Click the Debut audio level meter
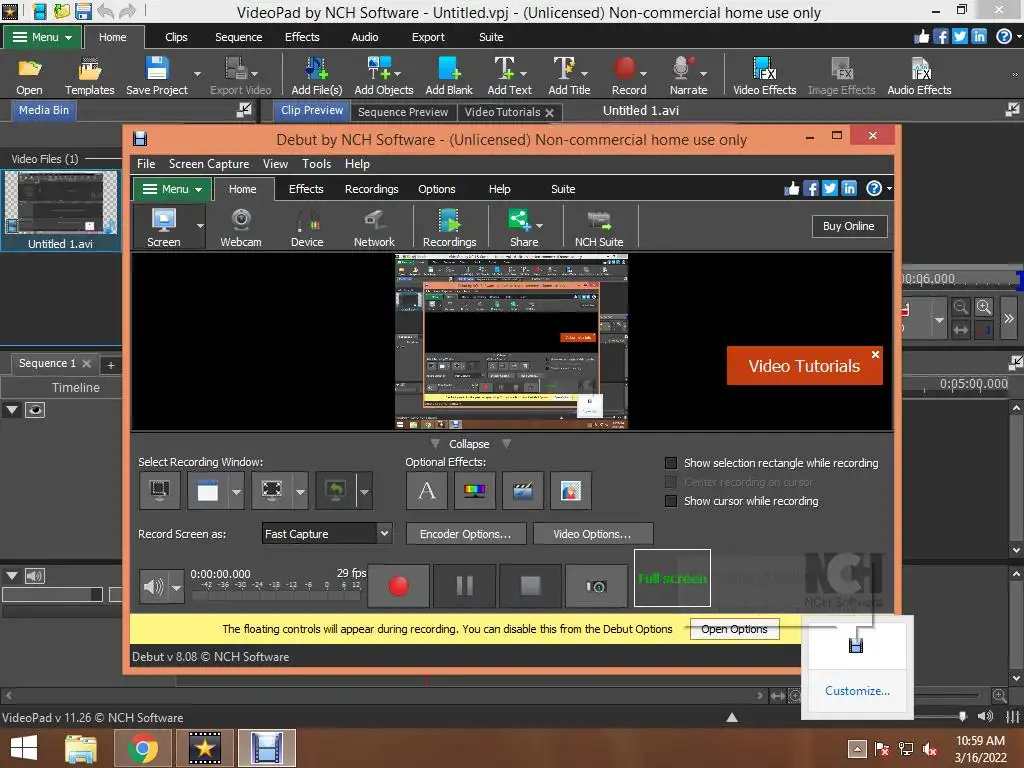This screenshot has height=768, width=1024. coord(277,590)
